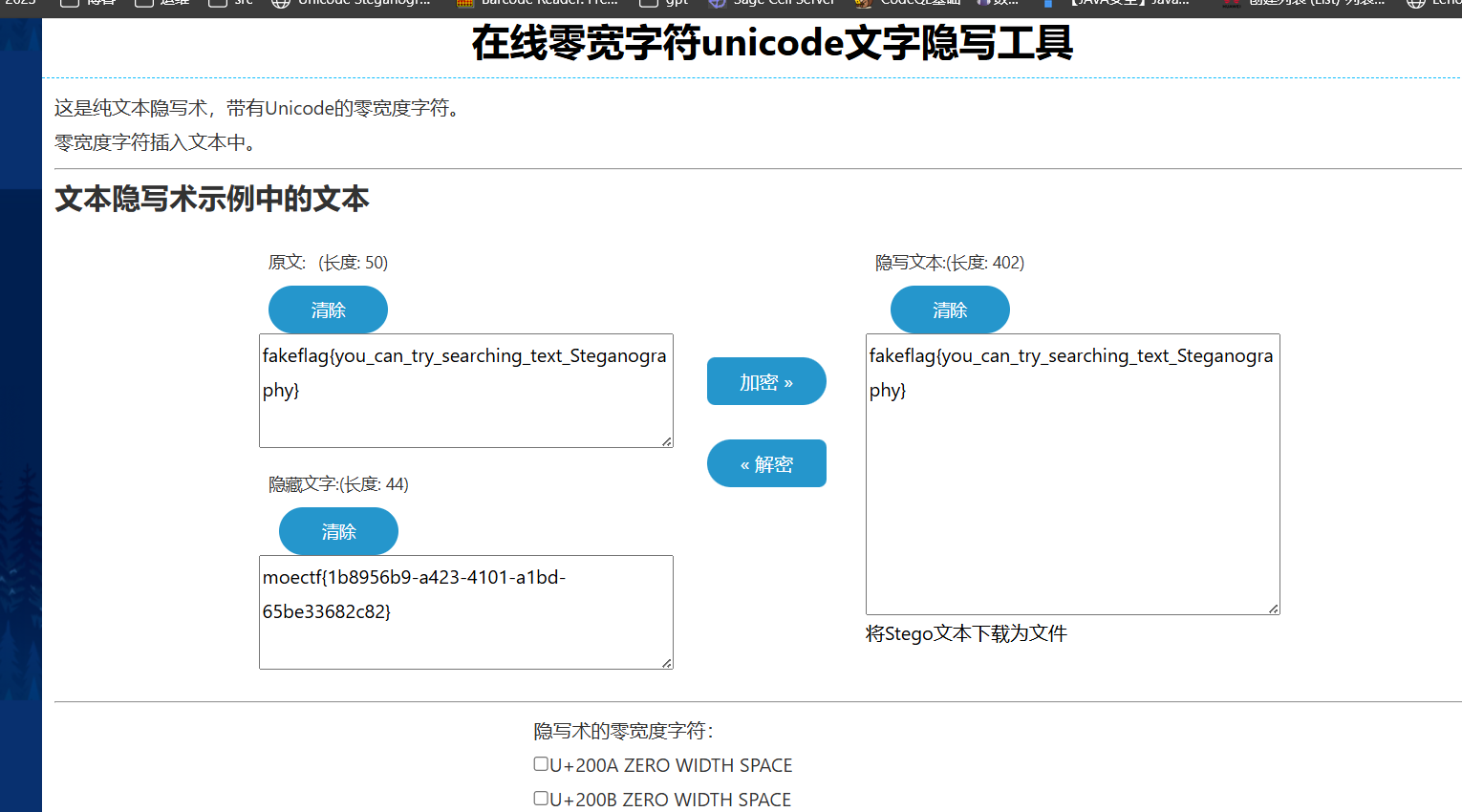This screenshot has height=812, width=1462.
Task: Clear the original text (原文) box
Action: (328, 310)
